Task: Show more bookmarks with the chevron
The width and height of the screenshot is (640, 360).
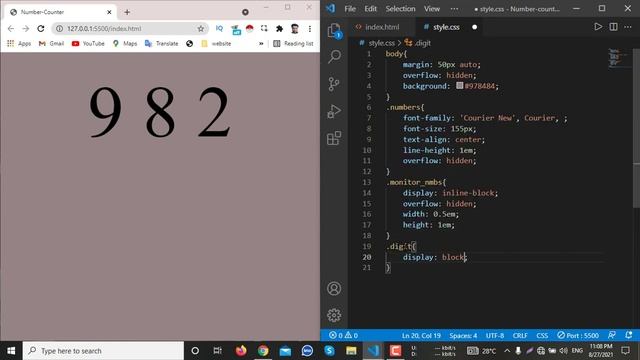Action: [261, 43]
